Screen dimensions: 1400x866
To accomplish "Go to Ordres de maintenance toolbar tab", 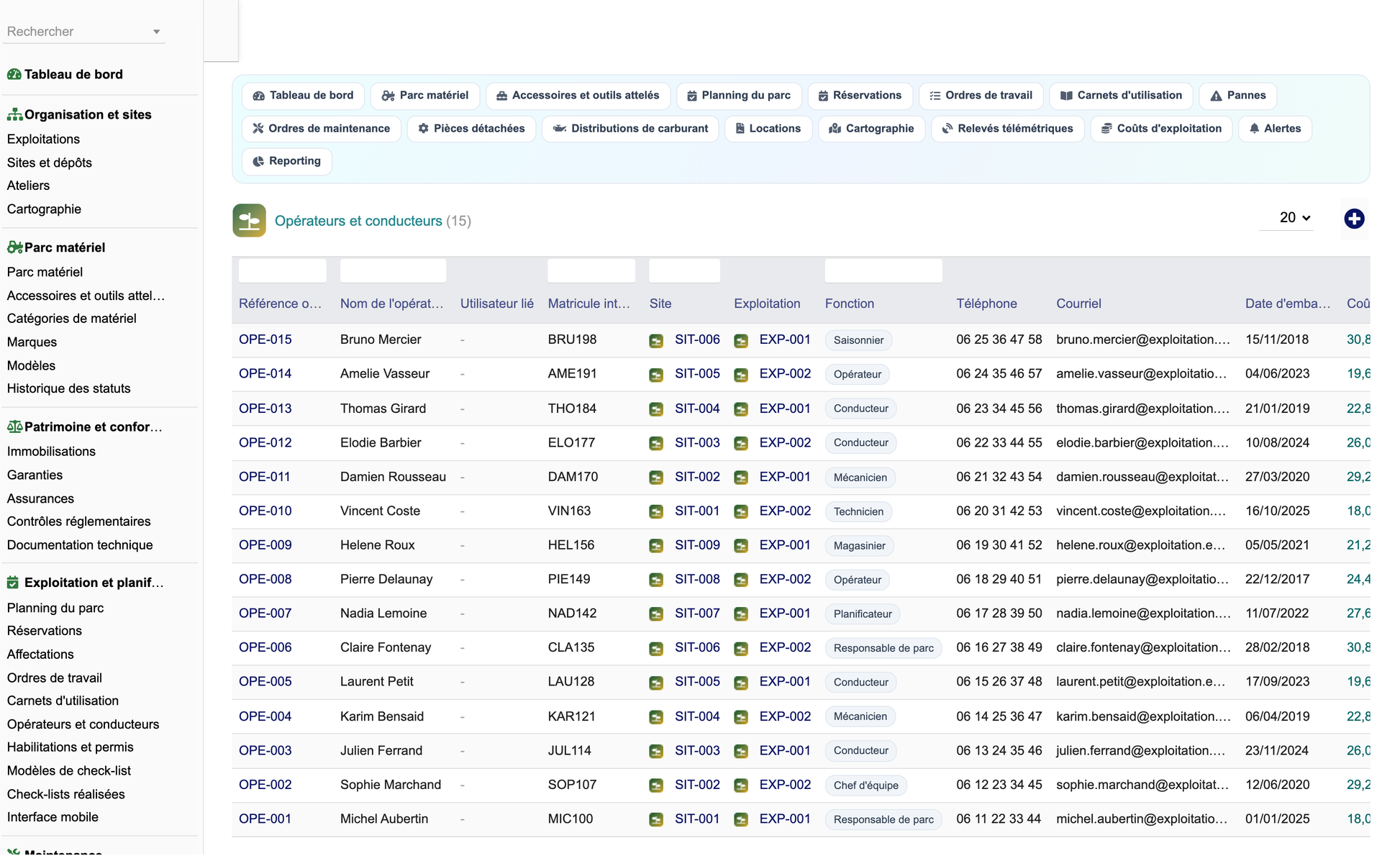I will coord(321,129).
